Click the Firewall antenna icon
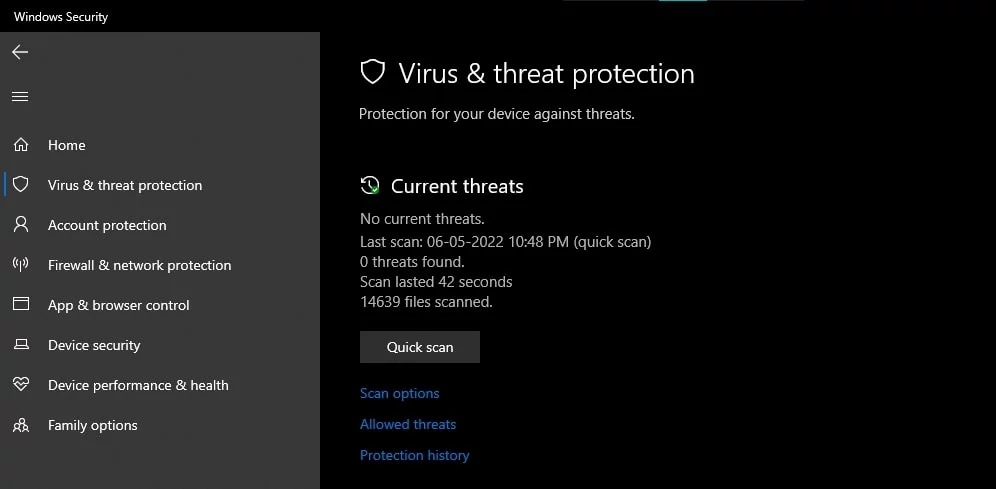 [21, 265]
